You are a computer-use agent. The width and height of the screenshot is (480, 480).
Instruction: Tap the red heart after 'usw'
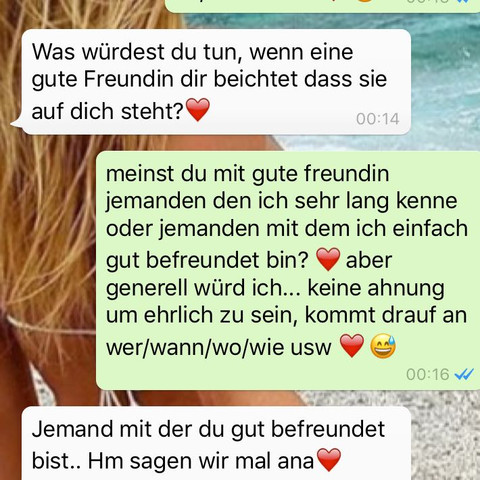point(352,346)
